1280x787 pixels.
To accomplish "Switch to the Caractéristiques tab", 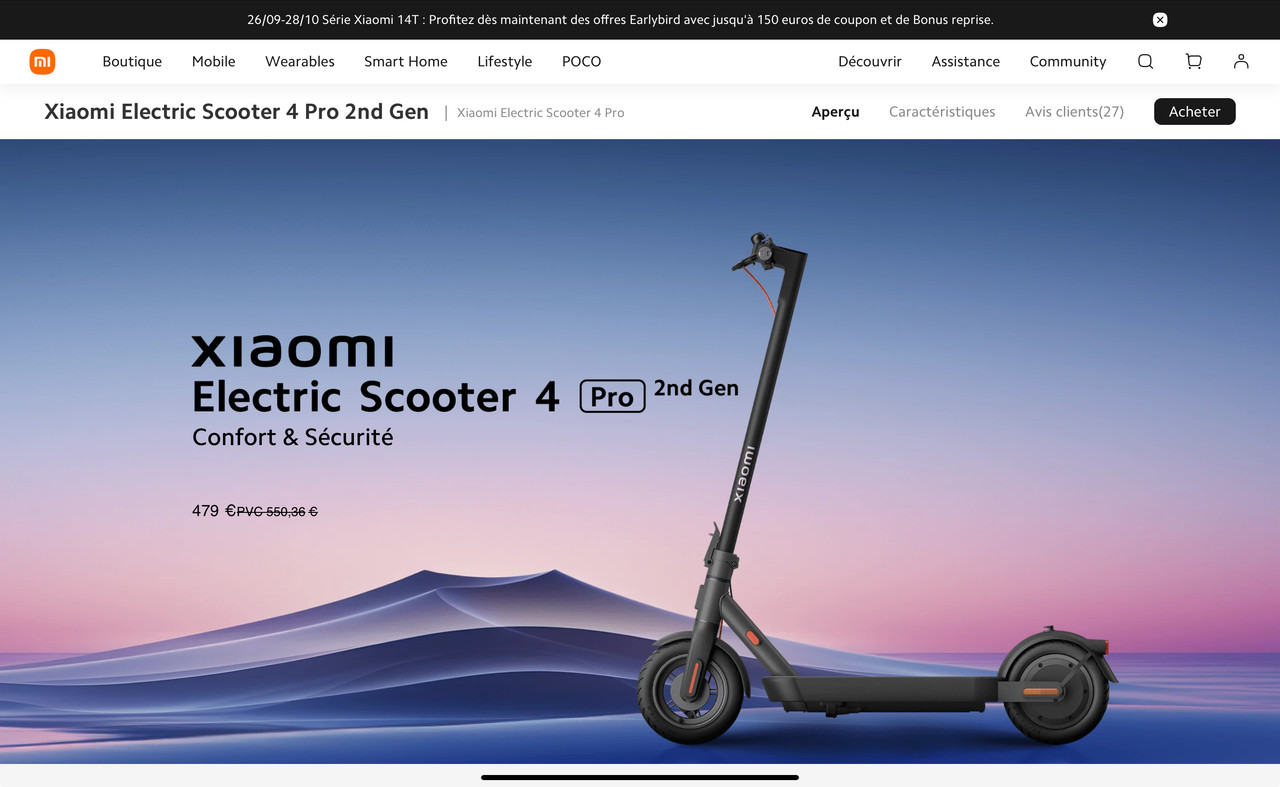I will 942,112.
